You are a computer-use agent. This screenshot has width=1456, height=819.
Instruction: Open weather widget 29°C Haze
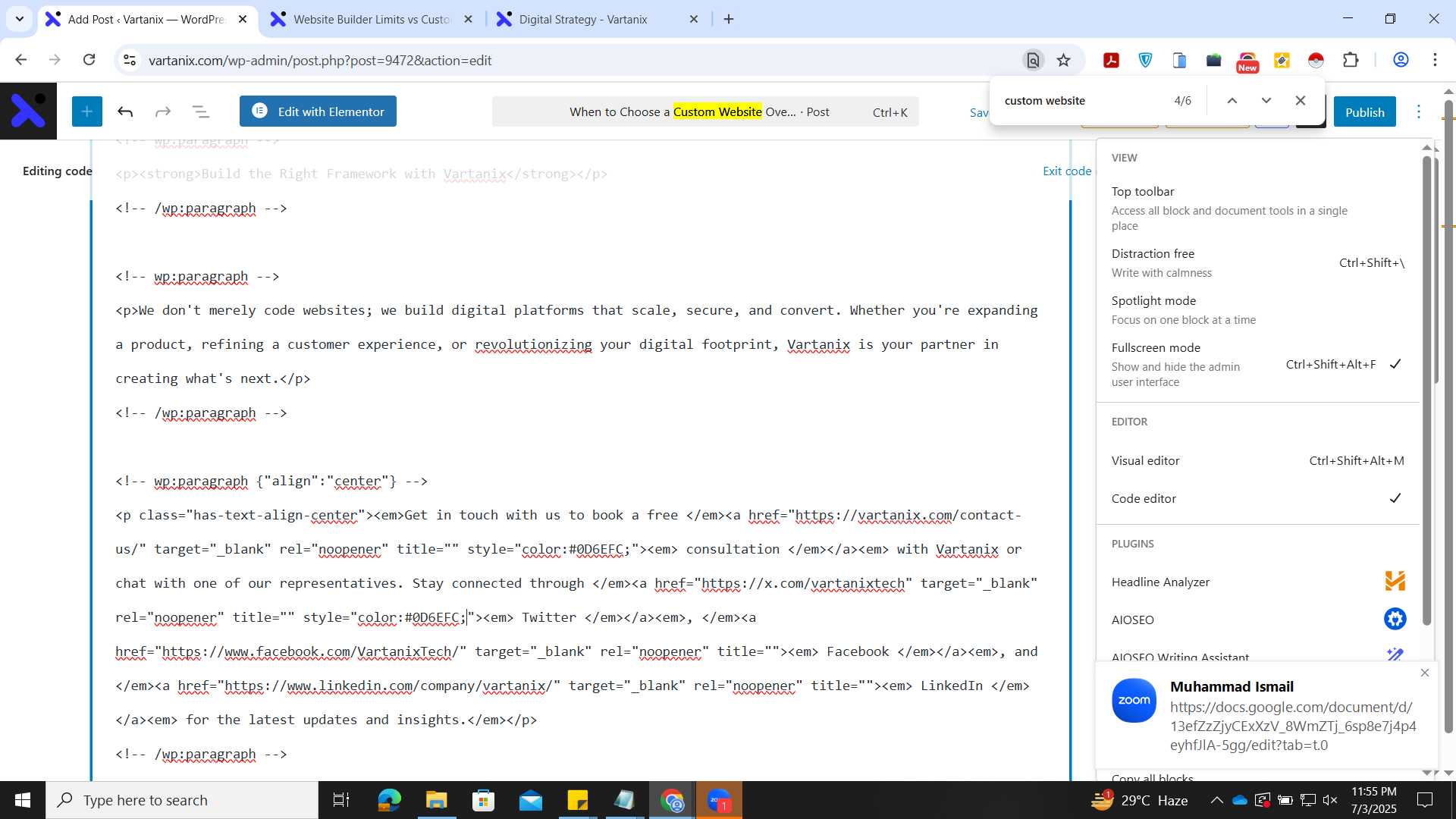click(1139, 800)
